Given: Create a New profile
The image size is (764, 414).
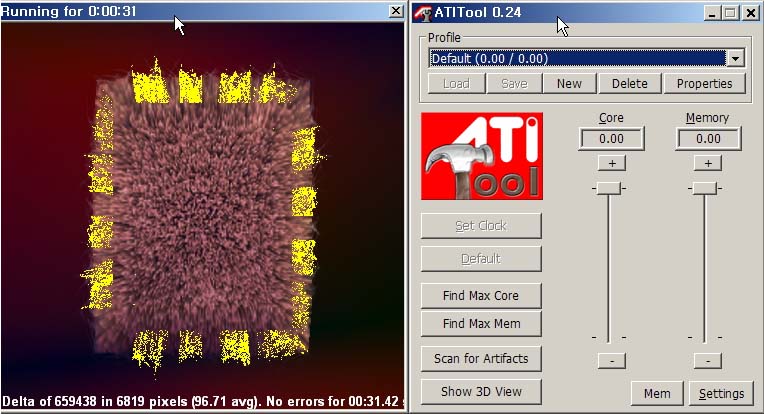Looking at the screenshot, I should (569, 83).
